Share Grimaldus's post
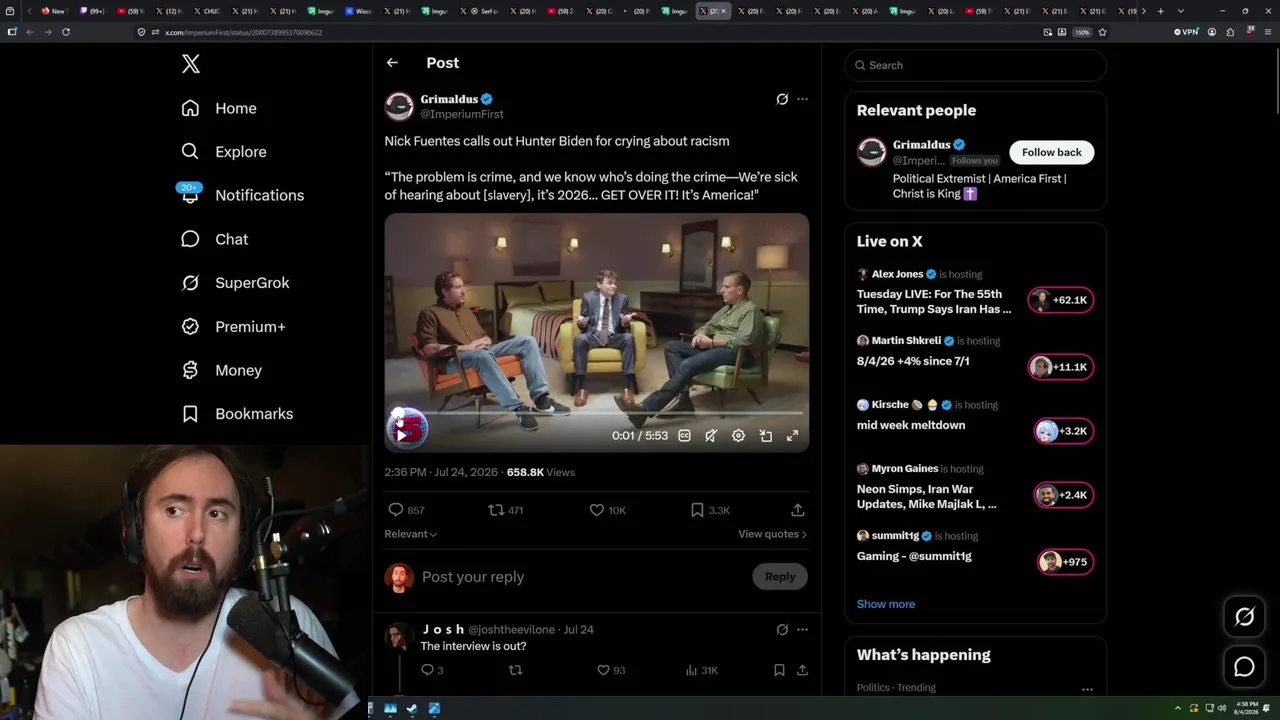Image resolution: width=1280 pixels, height=720 pixels. [x=798, y=510]
